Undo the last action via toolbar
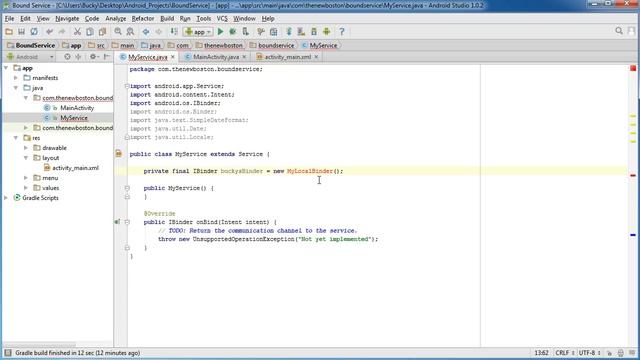The height and width of the screenshot is (360, 640). pos(49,31)
